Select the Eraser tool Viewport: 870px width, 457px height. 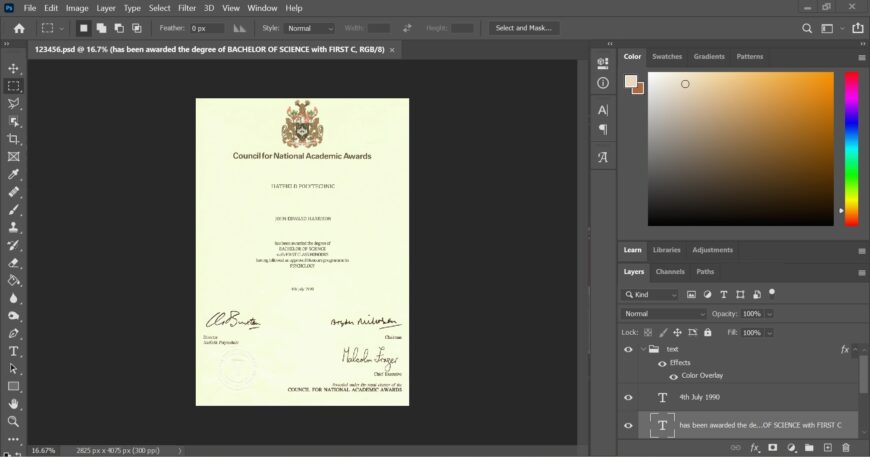point(13,263)
